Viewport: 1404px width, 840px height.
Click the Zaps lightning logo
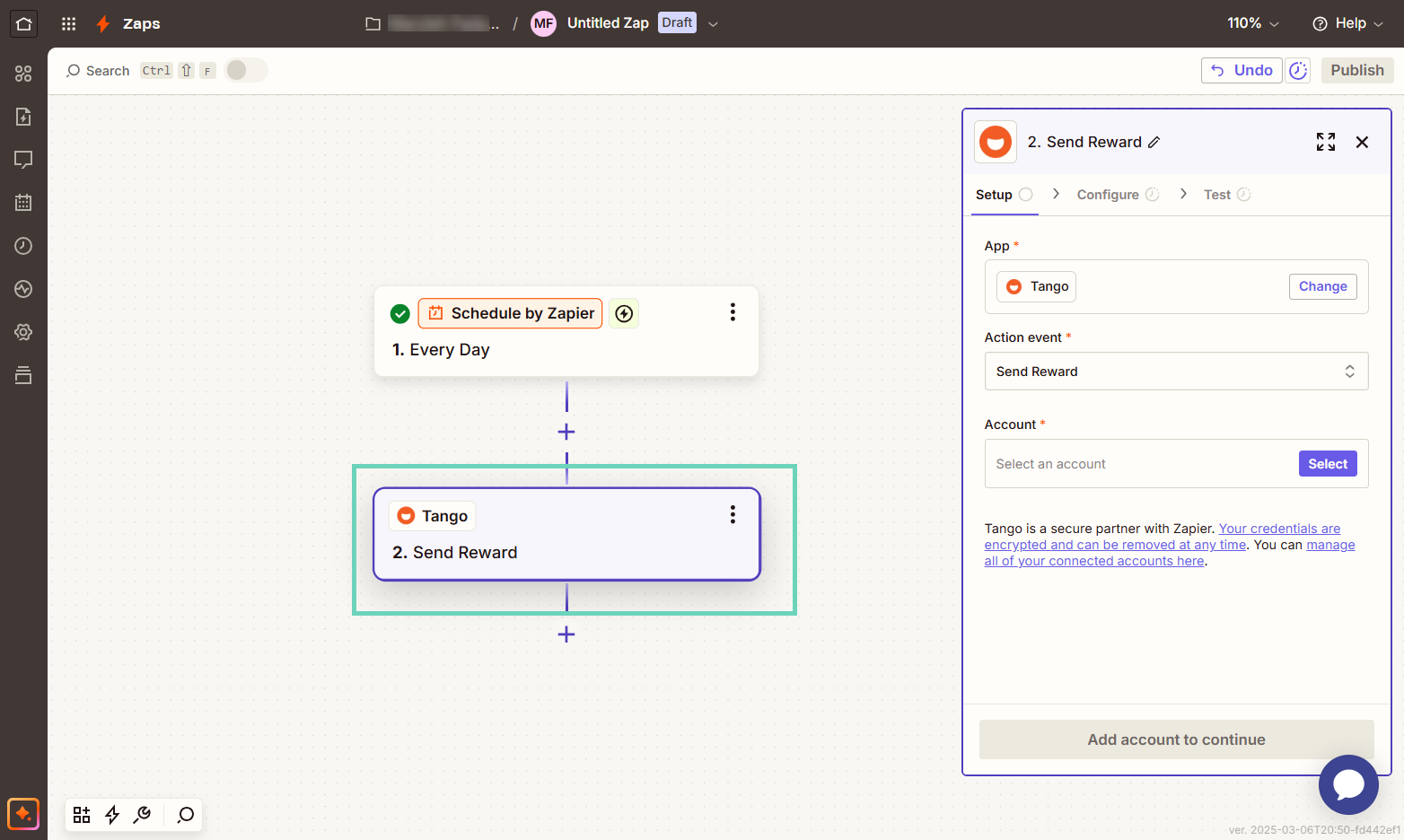(x=104, y=23)
